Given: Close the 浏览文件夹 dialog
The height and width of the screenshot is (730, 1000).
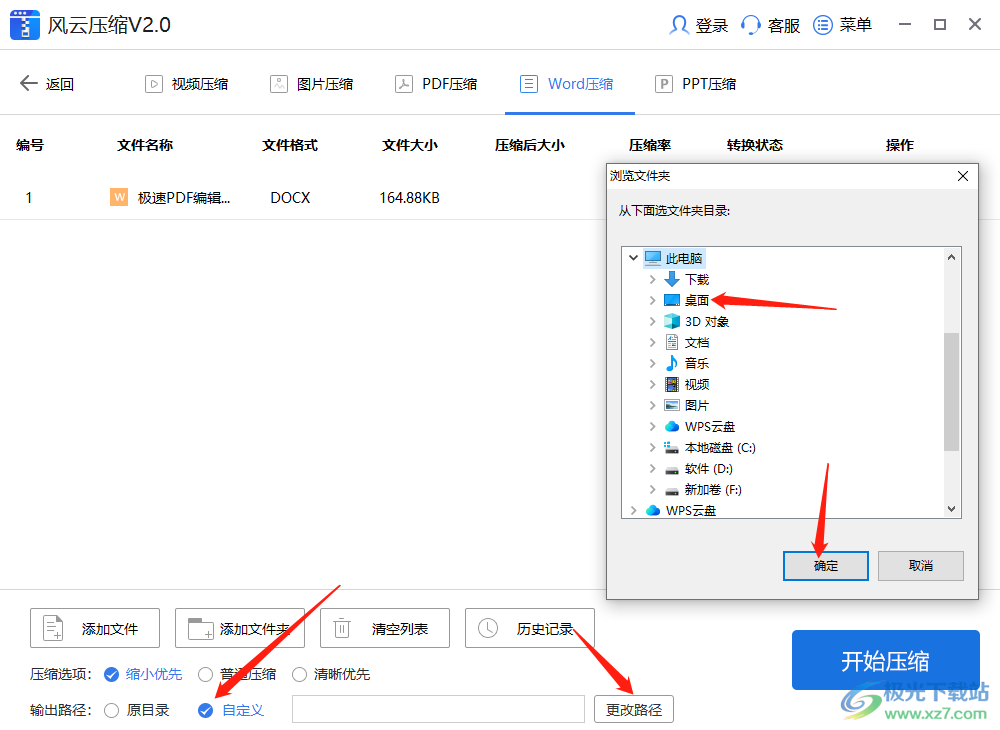Looking at the screenshot, I should [963, 176].
